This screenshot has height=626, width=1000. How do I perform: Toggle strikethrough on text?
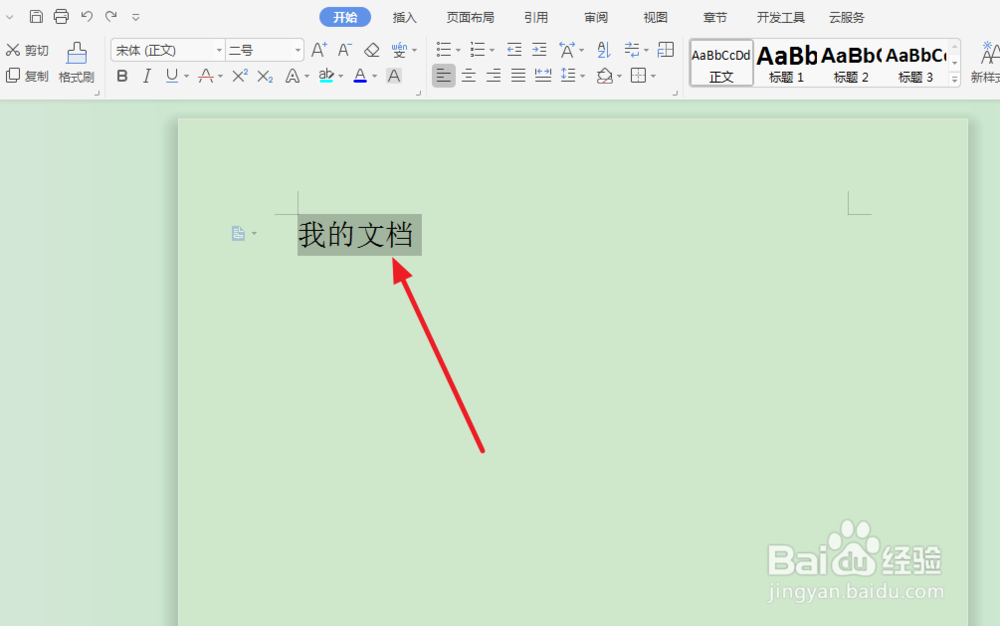205,76
